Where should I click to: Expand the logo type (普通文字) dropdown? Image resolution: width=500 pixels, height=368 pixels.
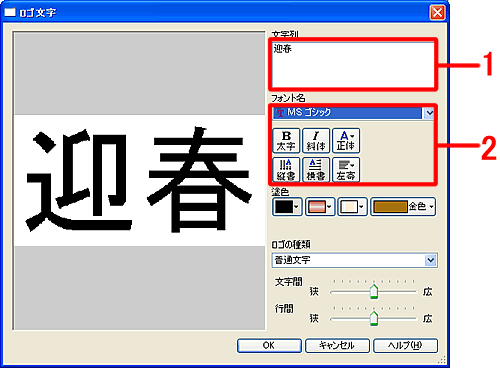click(x=431, y=260)
